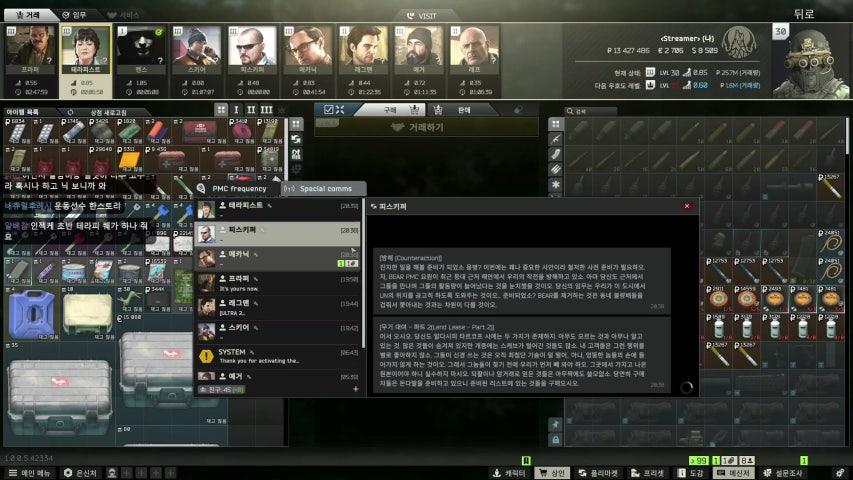
Task: Select the blue water canister item
Action: [31, 315]
